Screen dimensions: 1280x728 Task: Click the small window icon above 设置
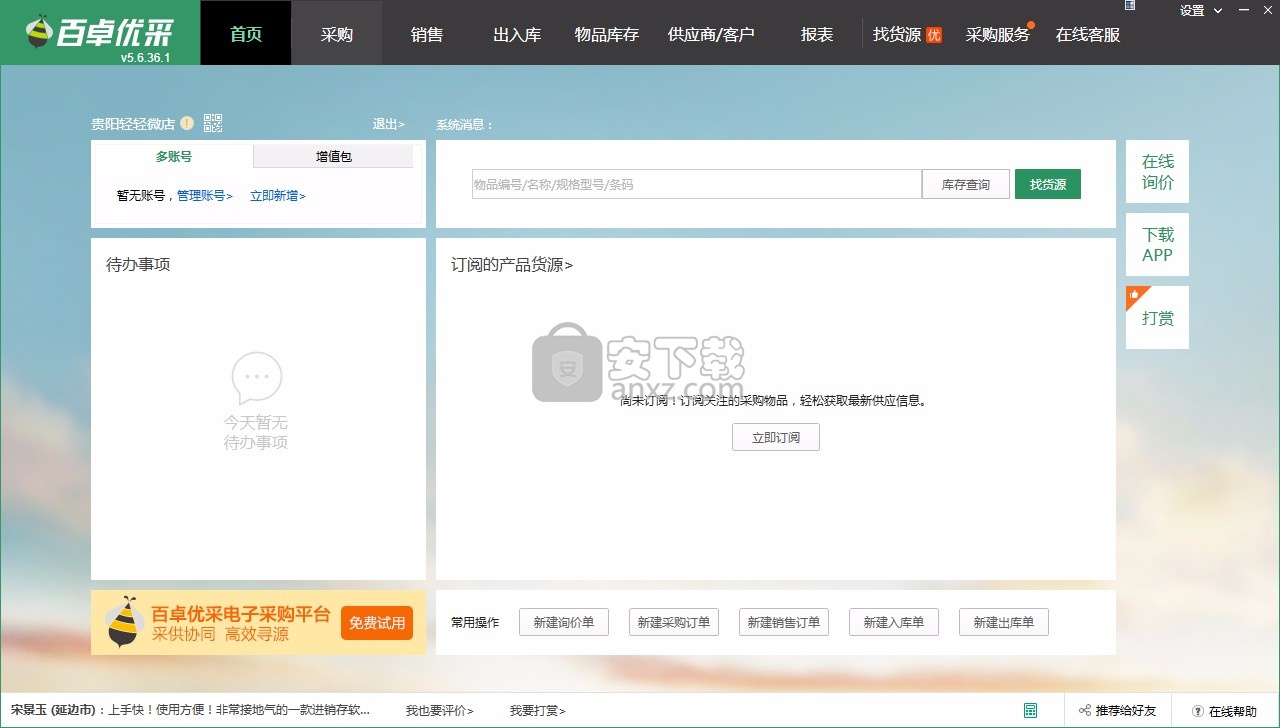1130,5
